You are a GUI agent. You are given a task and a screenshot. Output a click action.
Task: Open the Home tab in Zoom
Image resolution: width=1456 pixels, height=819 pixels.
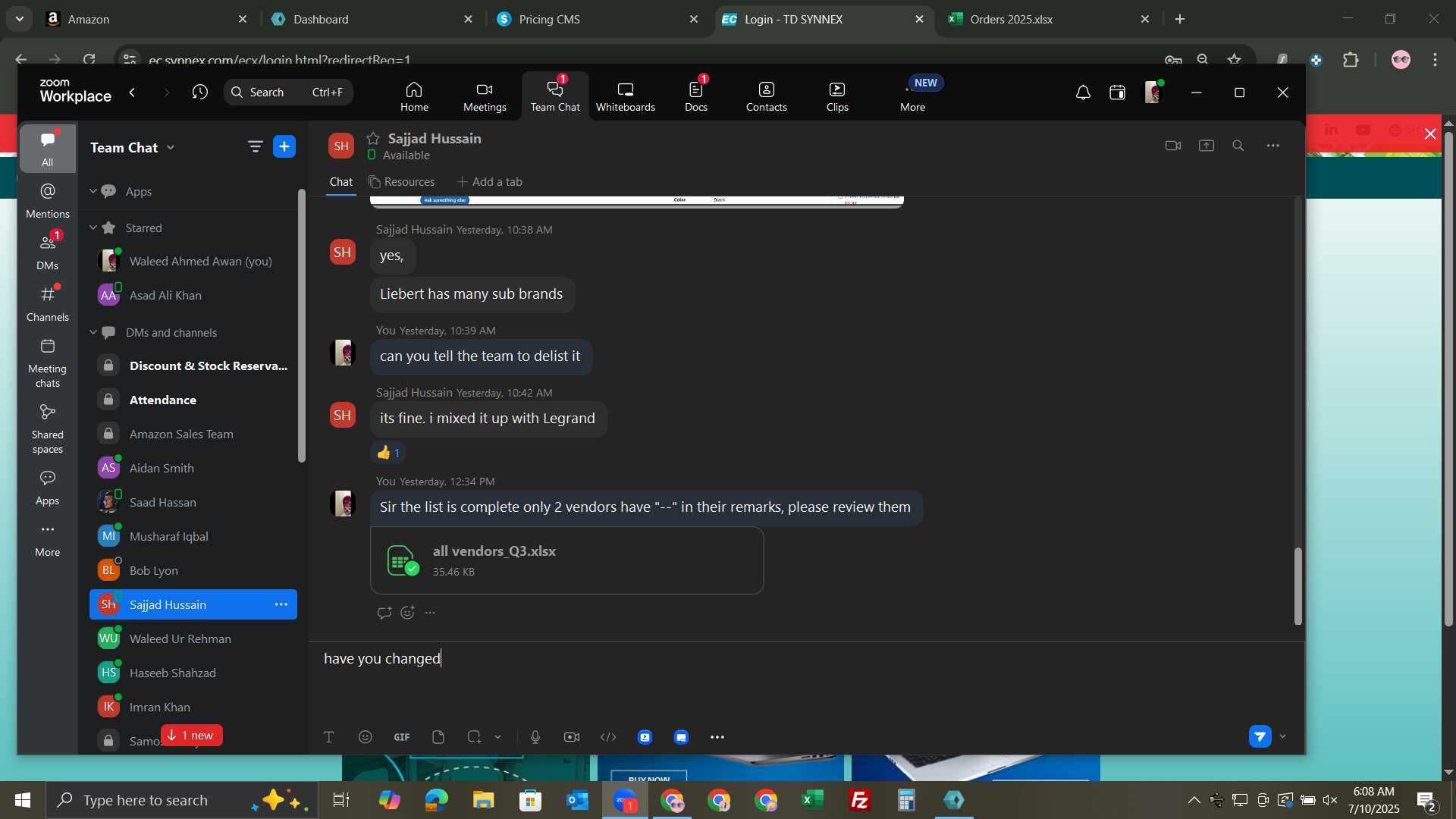coord(414,97)
